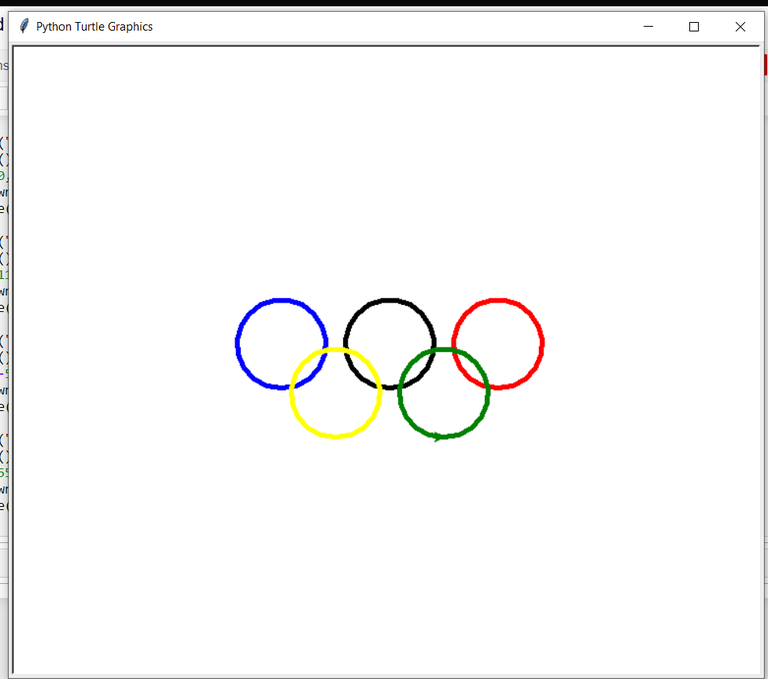
Task: Click the Python Turtle Graphics title text
Action: tap(95, 26)
